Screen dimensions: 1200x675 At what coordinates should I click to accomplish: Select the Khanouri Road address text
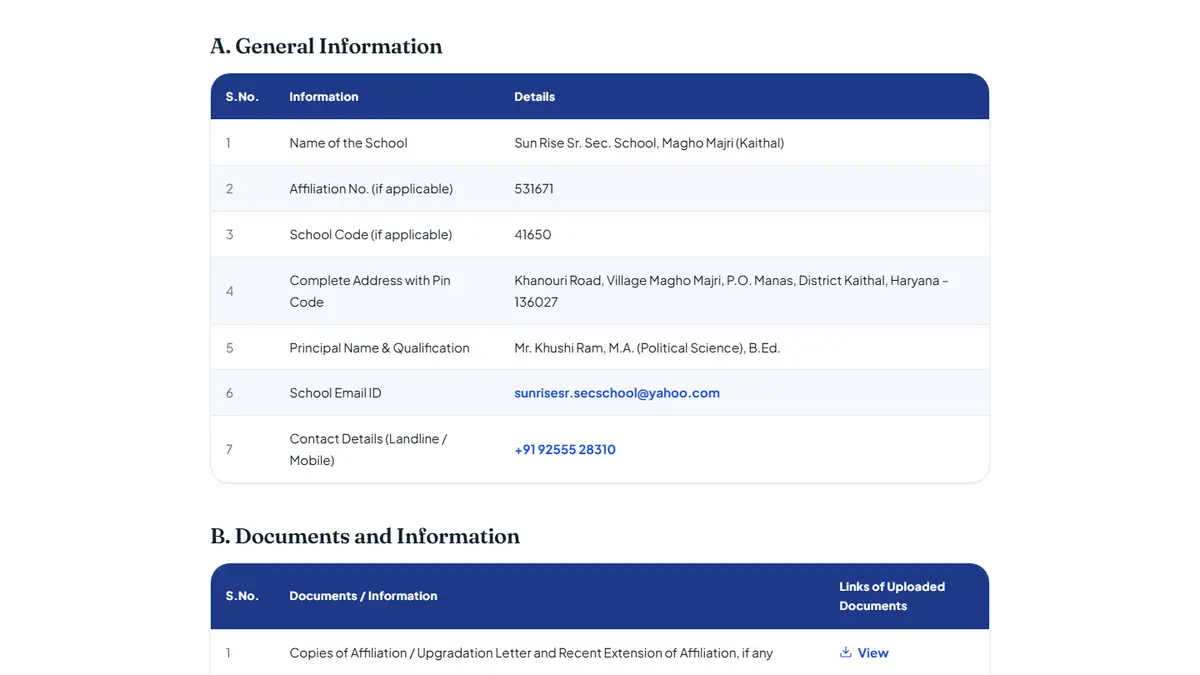click(x=731, y=291)
